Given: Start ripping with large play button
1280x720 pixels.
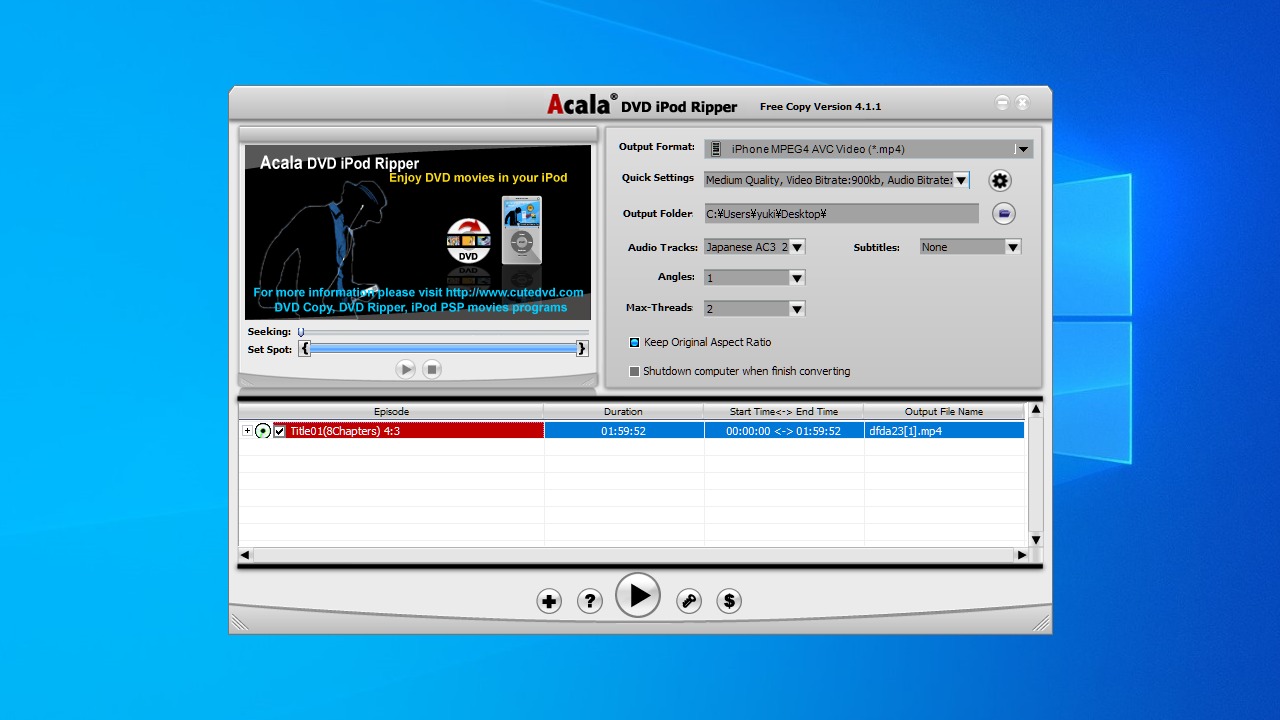Looking at the screenshot, I should click(x=638, y=596).
